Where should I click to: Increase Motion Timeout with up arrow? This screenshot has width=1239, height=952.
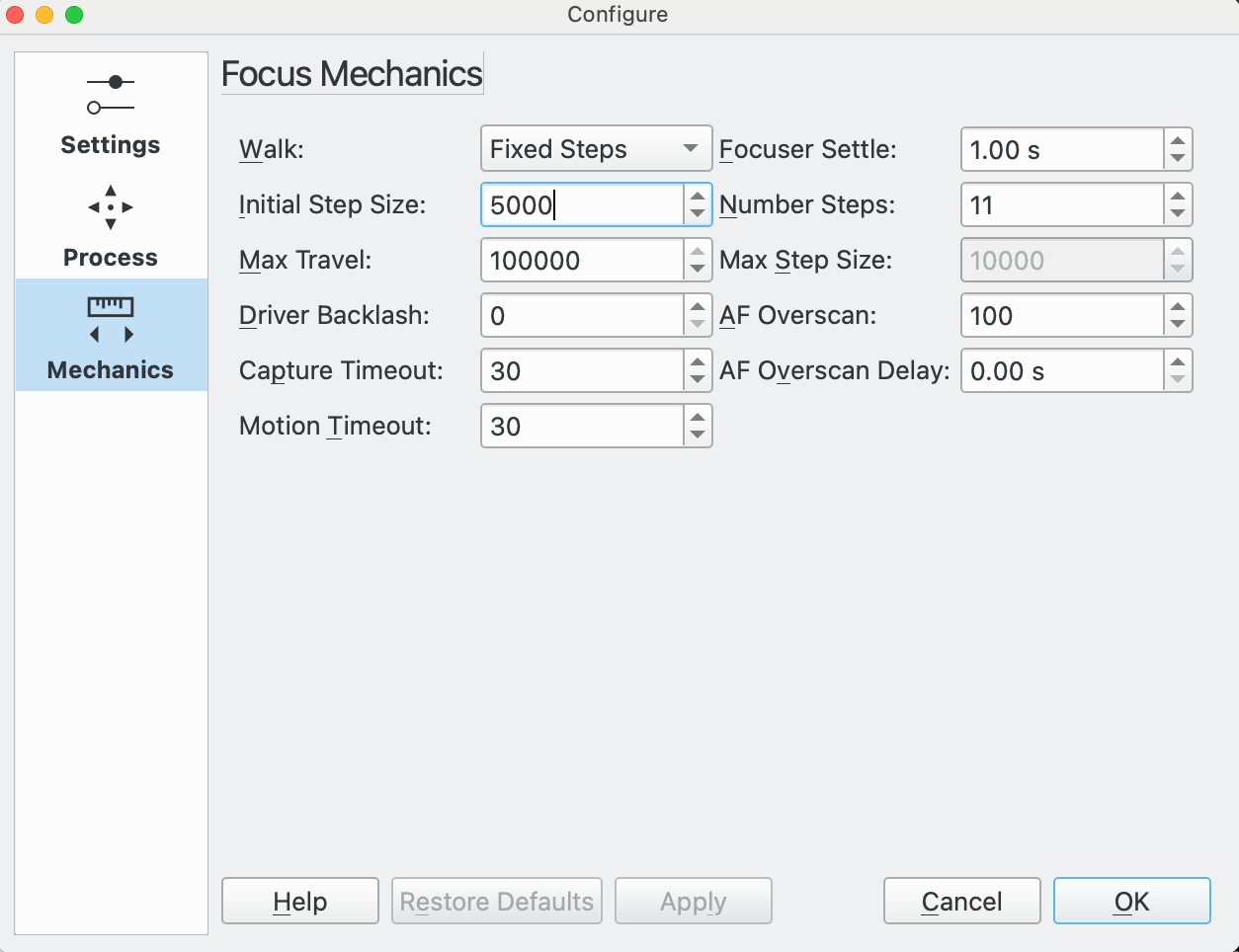pos(698,417)
